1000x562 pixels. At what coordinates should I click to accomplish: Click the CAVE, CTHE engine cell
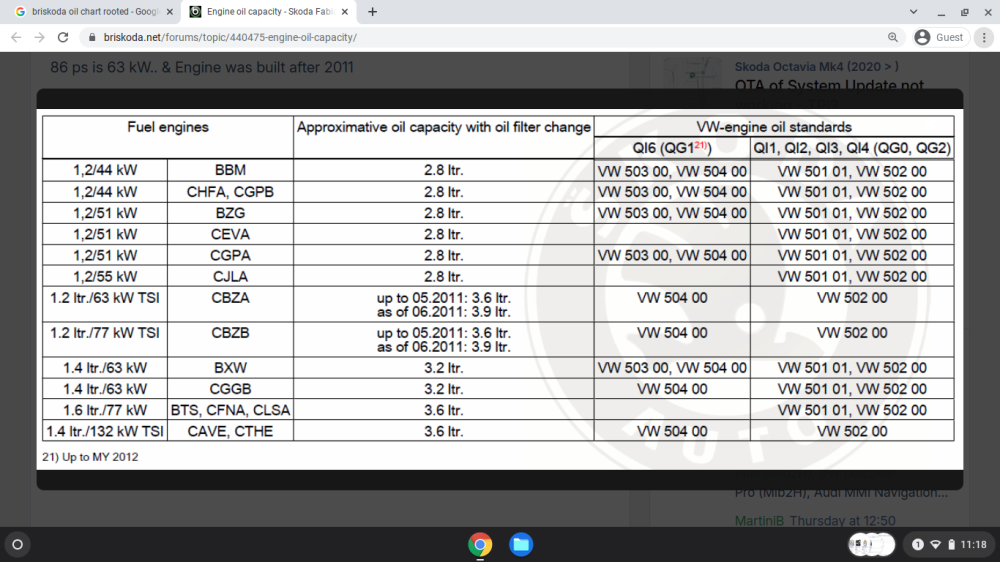click(230, 431)
